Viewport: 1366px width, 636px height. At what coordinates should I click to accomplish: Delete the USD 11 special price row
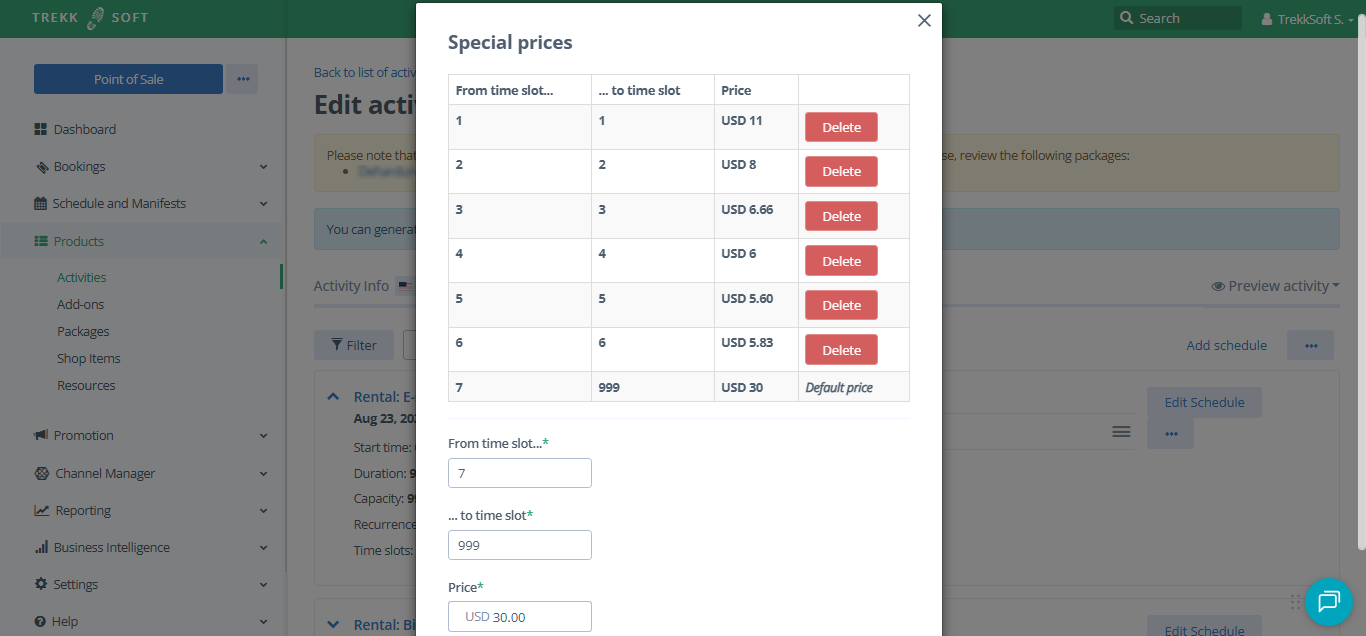pyautogui.click(x=841, y=127)
